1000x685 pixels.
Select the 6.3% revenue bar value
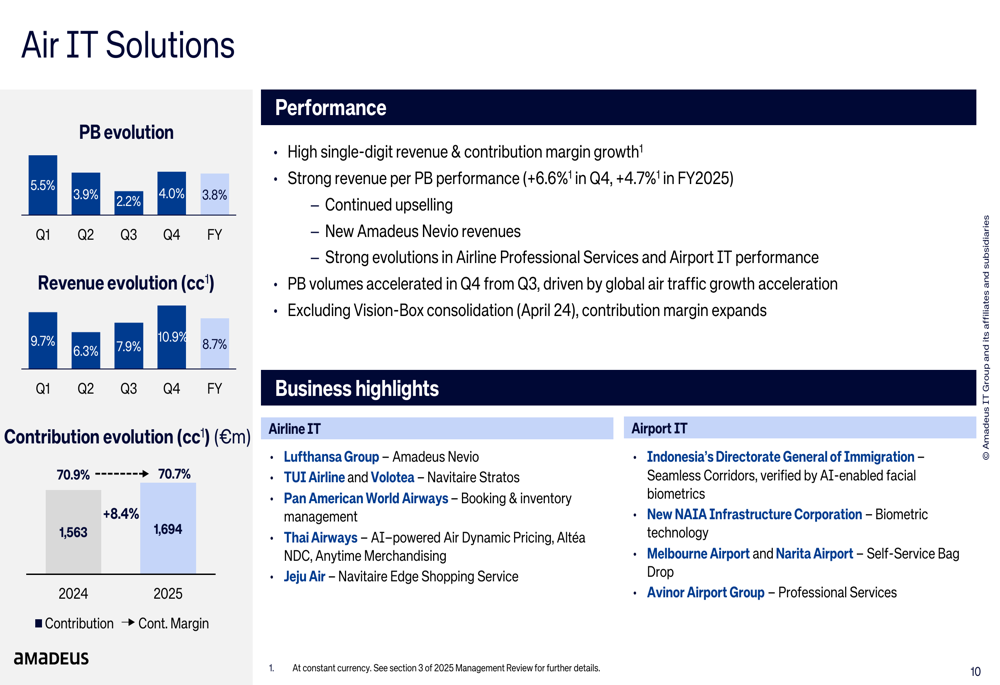[x=85, y=351]
